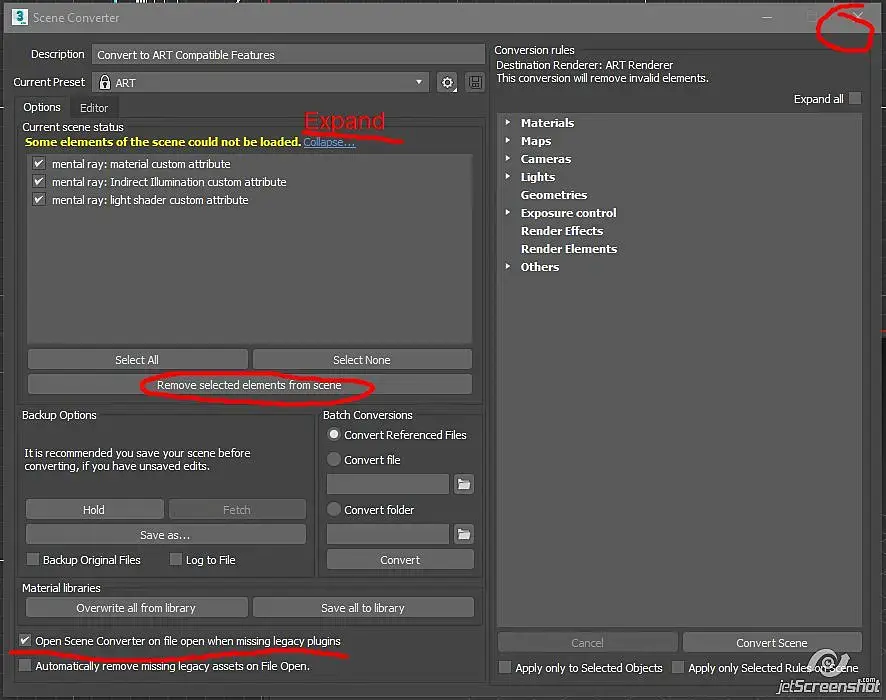Open the Current Preset ART dropdown
The image size is (886, 700).
click(x=263, y=82)
